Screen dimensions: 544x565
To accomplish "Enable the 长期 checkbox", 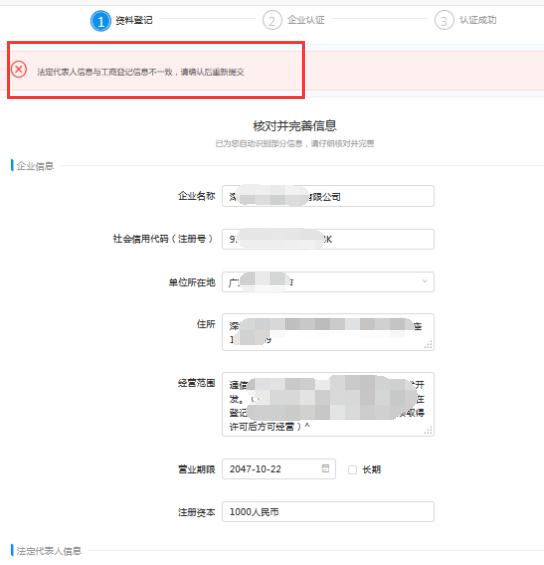I will click(352, 469).
